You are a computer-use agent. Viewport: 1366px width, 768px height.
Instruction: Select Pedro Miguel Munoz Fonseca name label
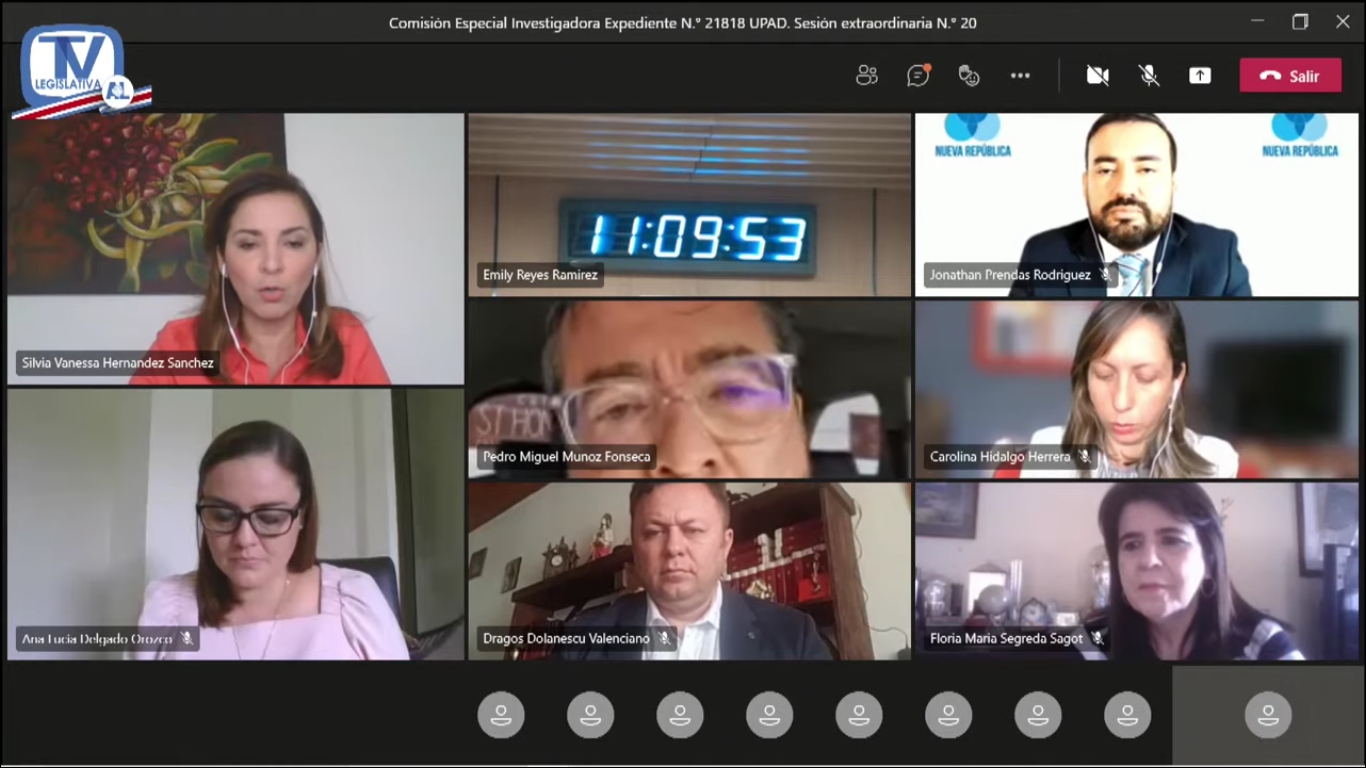(567, 457)
